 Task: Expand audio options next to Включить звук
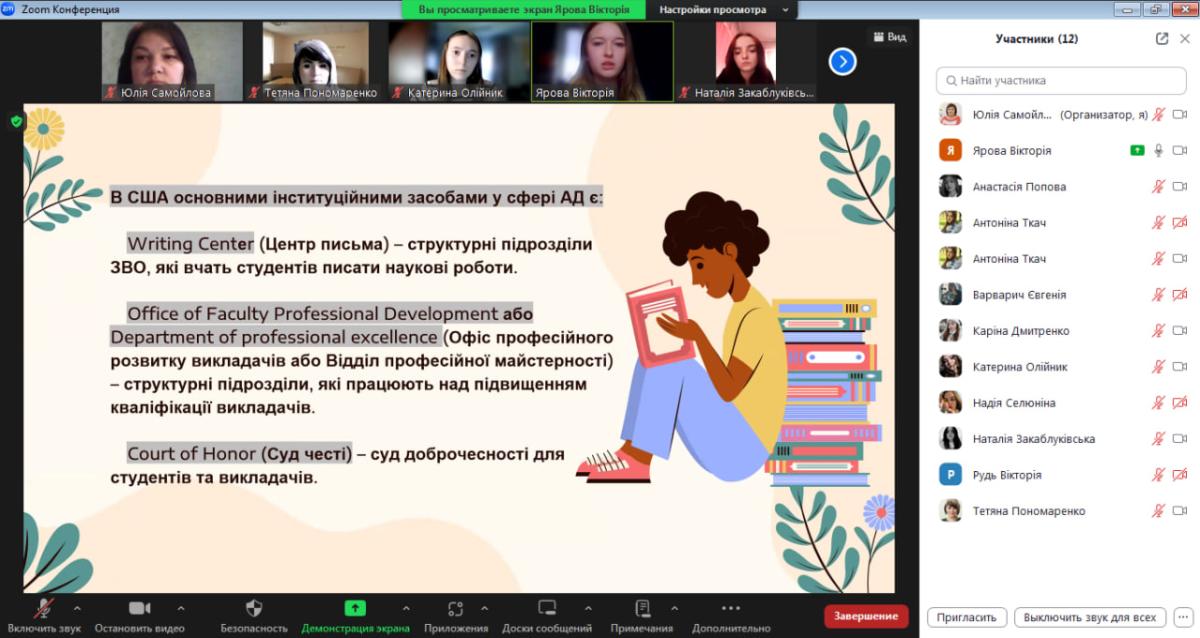click(77, 608)
